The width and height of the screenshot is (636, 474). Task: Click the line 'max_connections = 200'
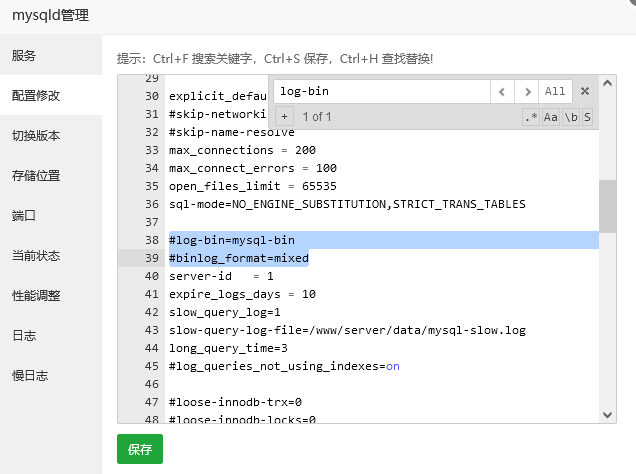tap(242, 150)
